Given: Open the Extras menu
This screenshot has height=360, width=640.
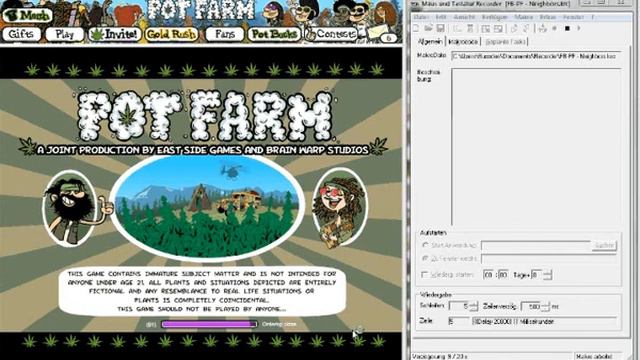Looking at the screenshot, I should pyautogui.click(x=548, y=17).
